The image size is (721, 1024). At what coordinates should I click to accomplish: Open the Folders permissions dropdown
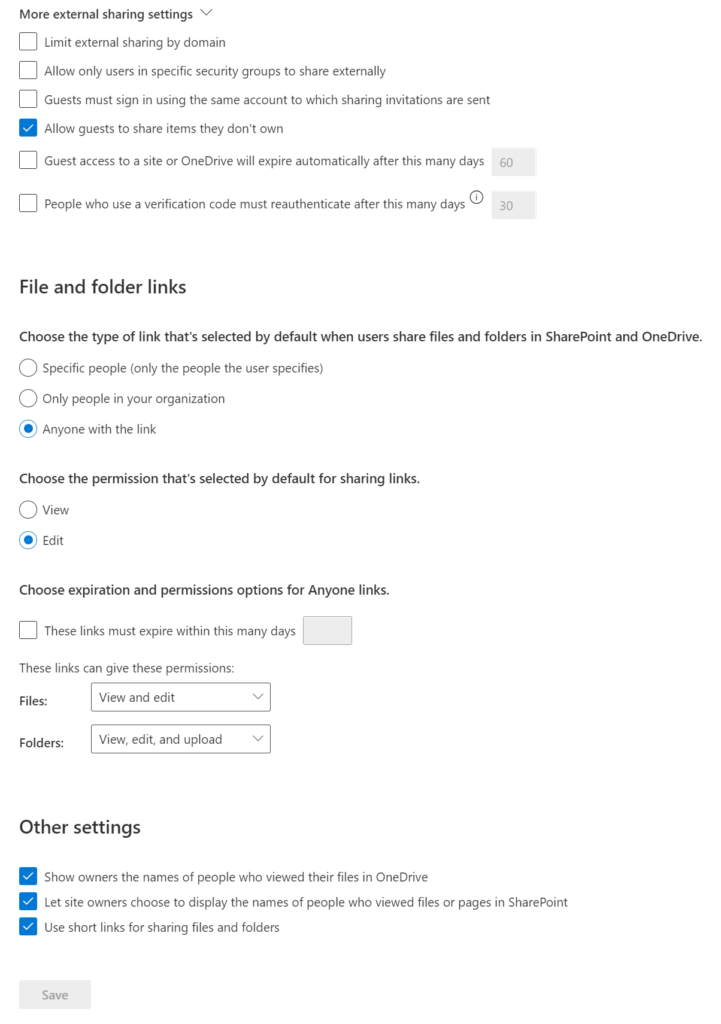pyautogui.click(x=180, y=739)
